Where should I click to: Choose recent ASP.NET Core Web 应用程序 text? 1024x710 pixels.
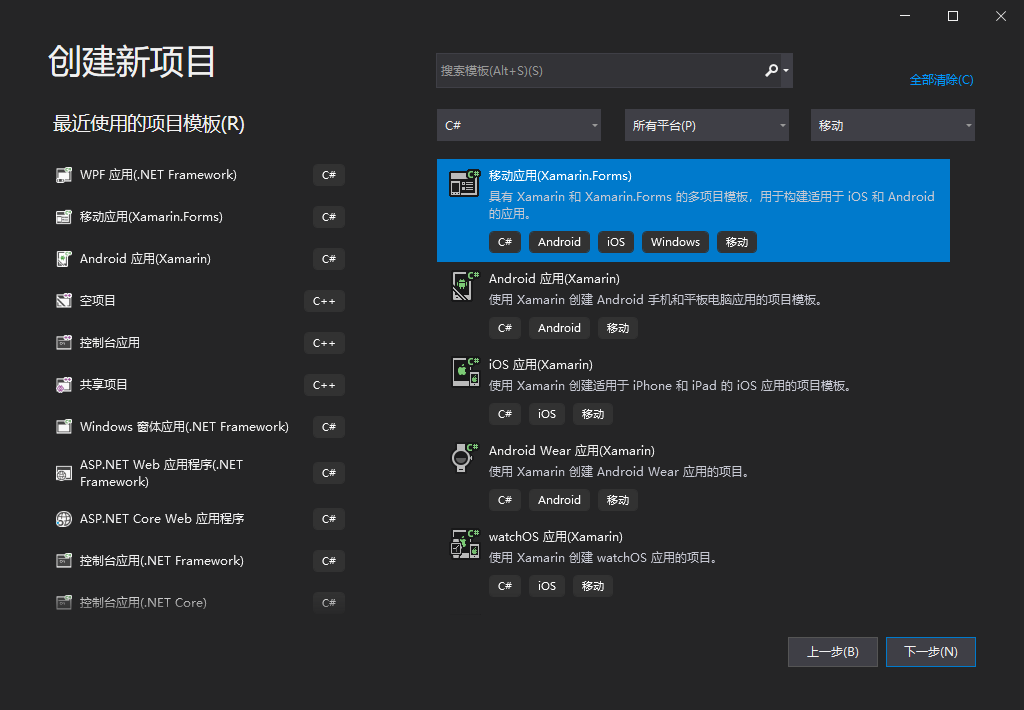[162, 519]
